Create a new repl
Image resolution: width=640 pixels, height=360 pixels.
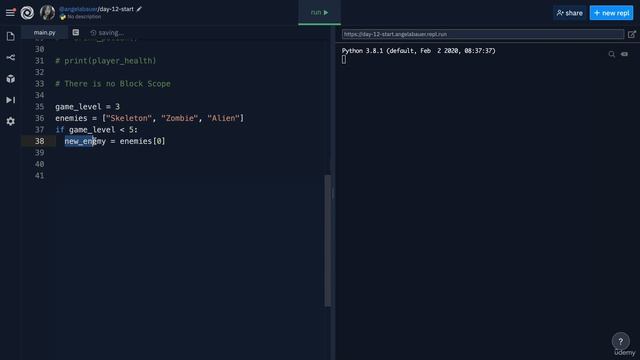(611, 13)
